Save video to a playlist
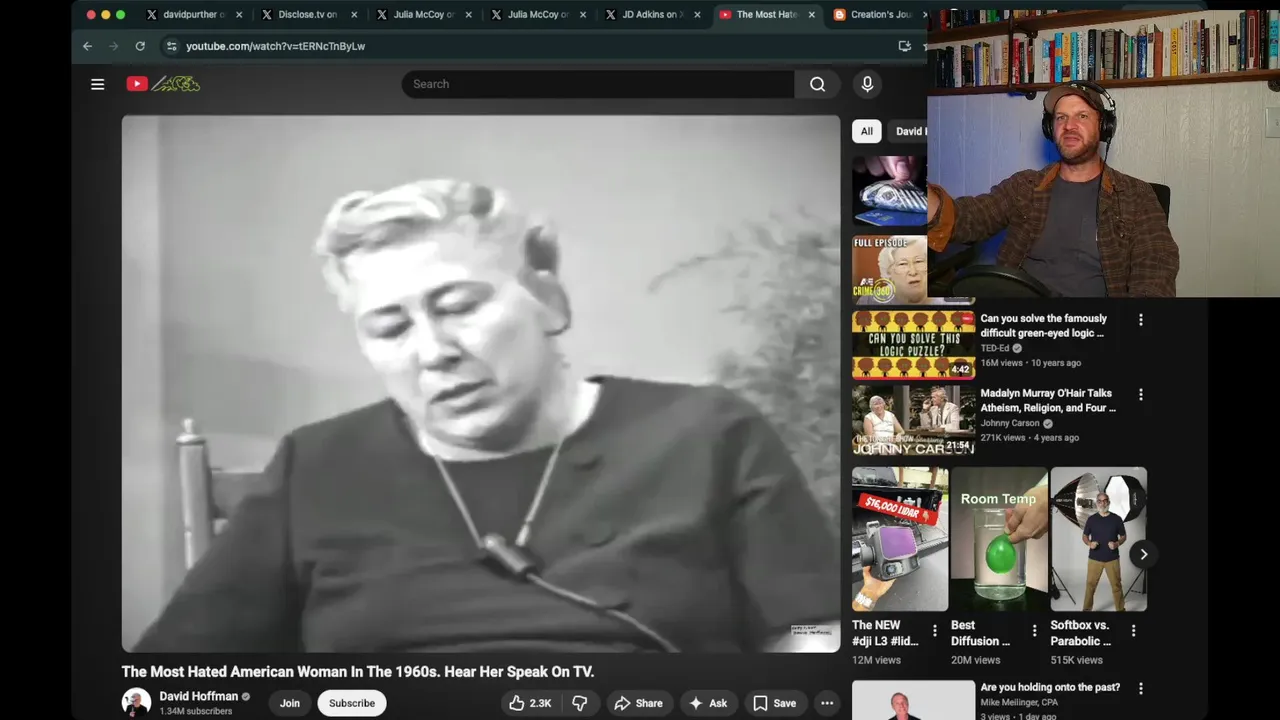The image size is (1280, 720). coord(775,703)
